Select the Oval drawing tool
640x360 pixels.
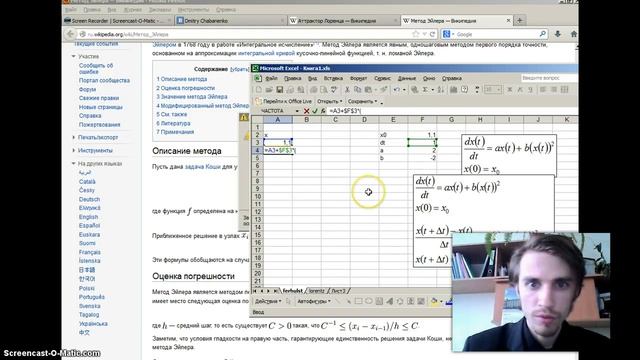[x=369, y=301]
